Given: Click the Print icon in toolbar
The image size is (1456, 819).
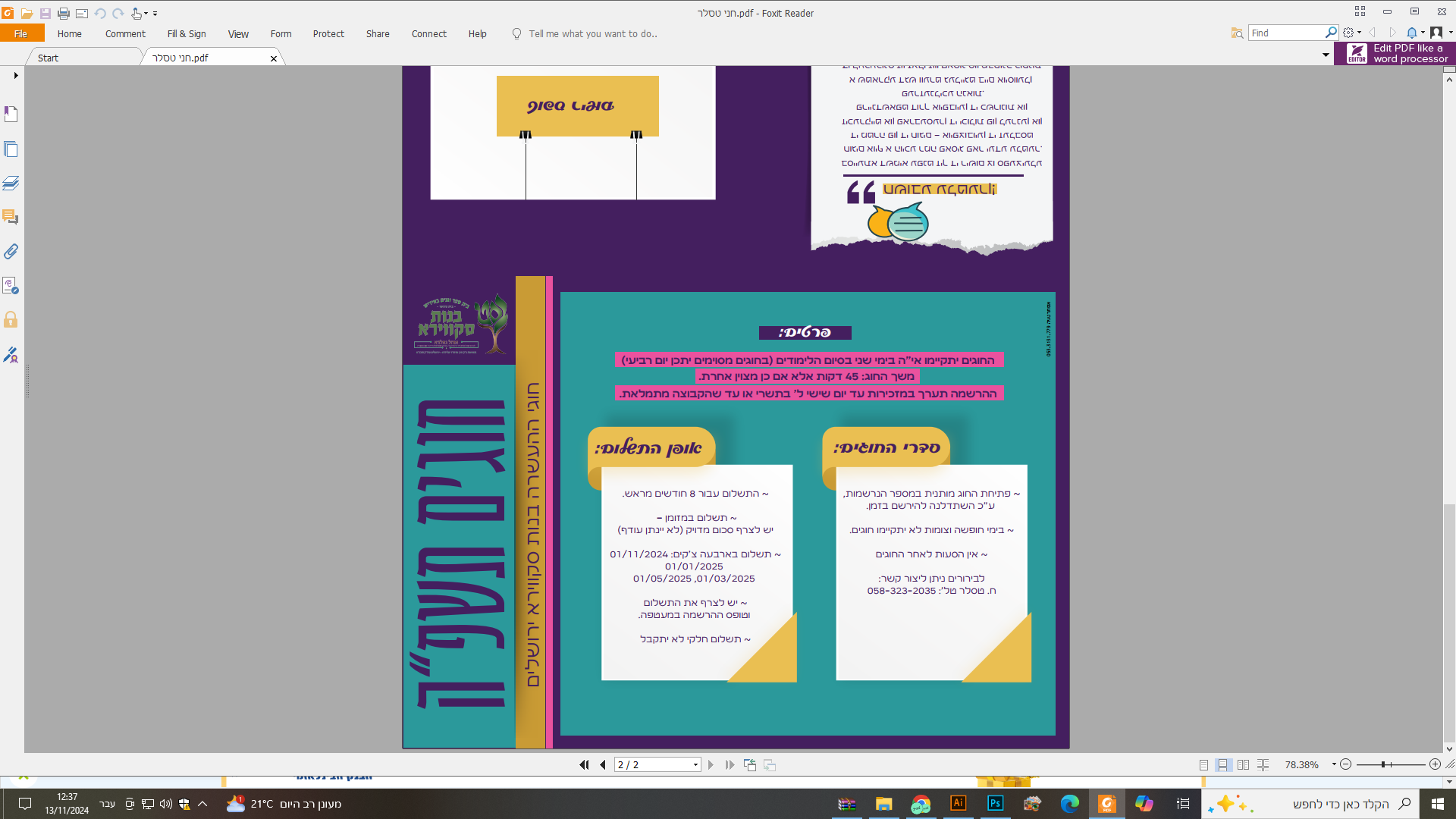Looking at the screenshot, I should [64, 13].
